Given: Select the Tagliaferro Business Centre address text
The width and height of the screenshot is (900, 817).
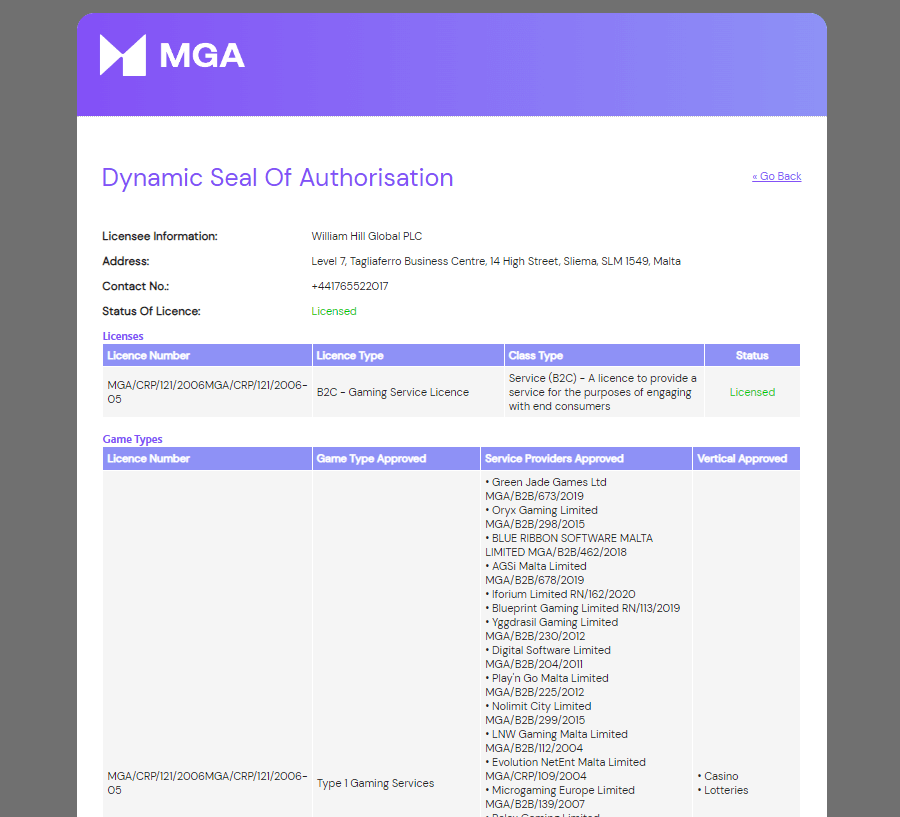Looking at the screenshot, I should point(496,261).
